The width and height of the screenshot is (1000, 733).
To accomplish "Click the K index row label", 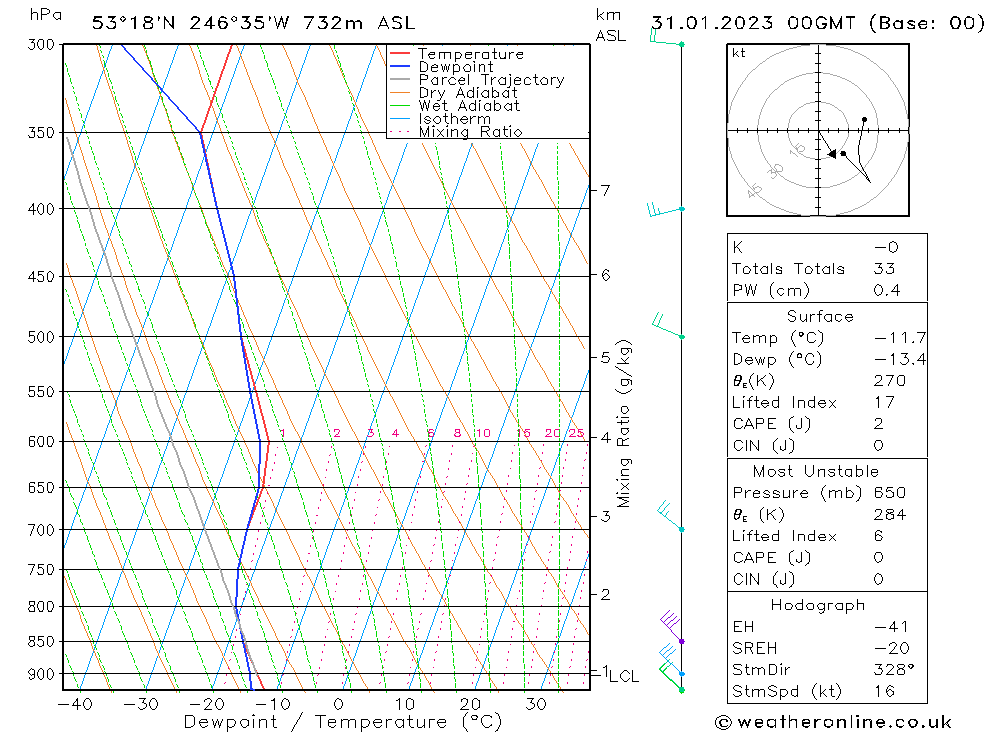I will tap(737, 247).
